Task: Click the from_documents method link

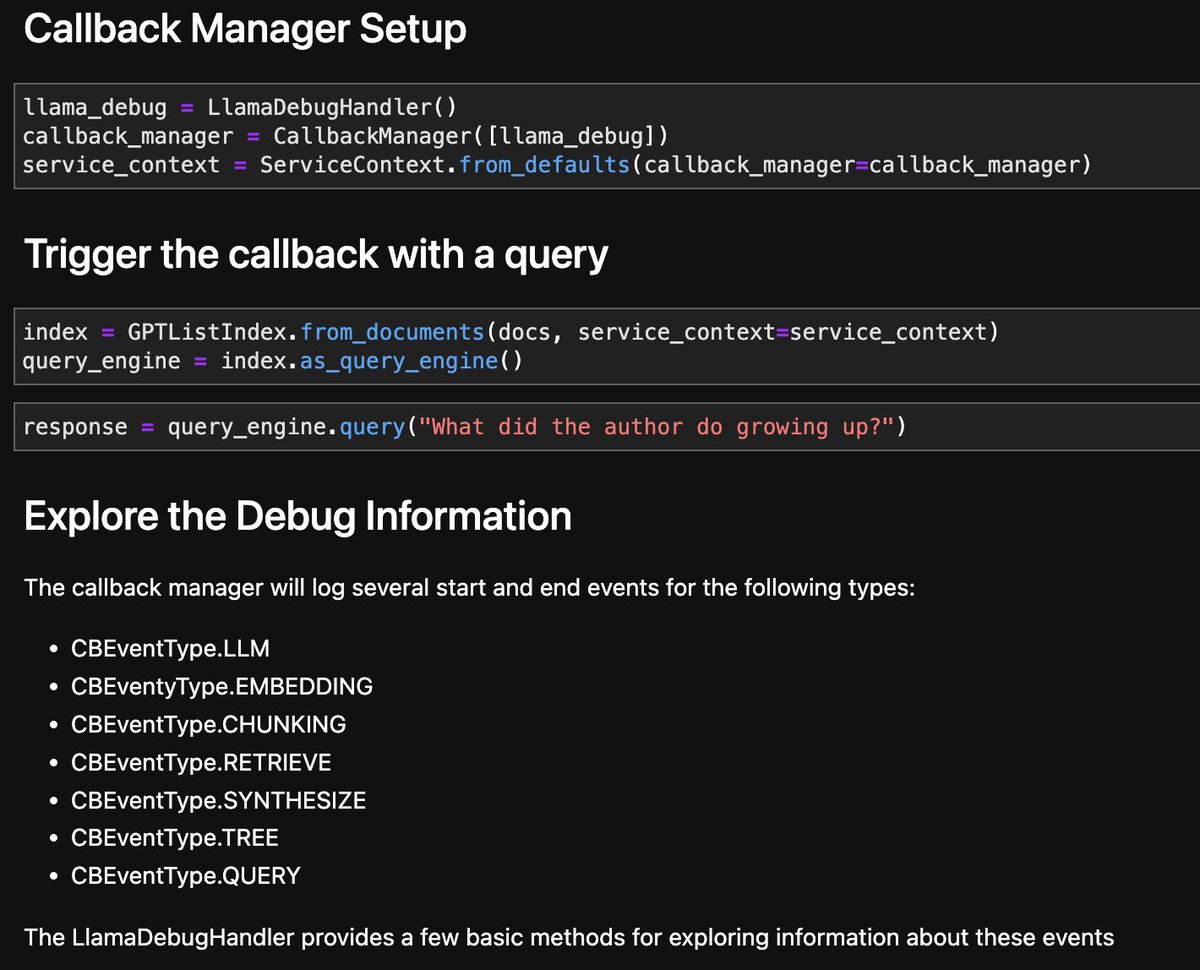Action: (x=395, y=331)
